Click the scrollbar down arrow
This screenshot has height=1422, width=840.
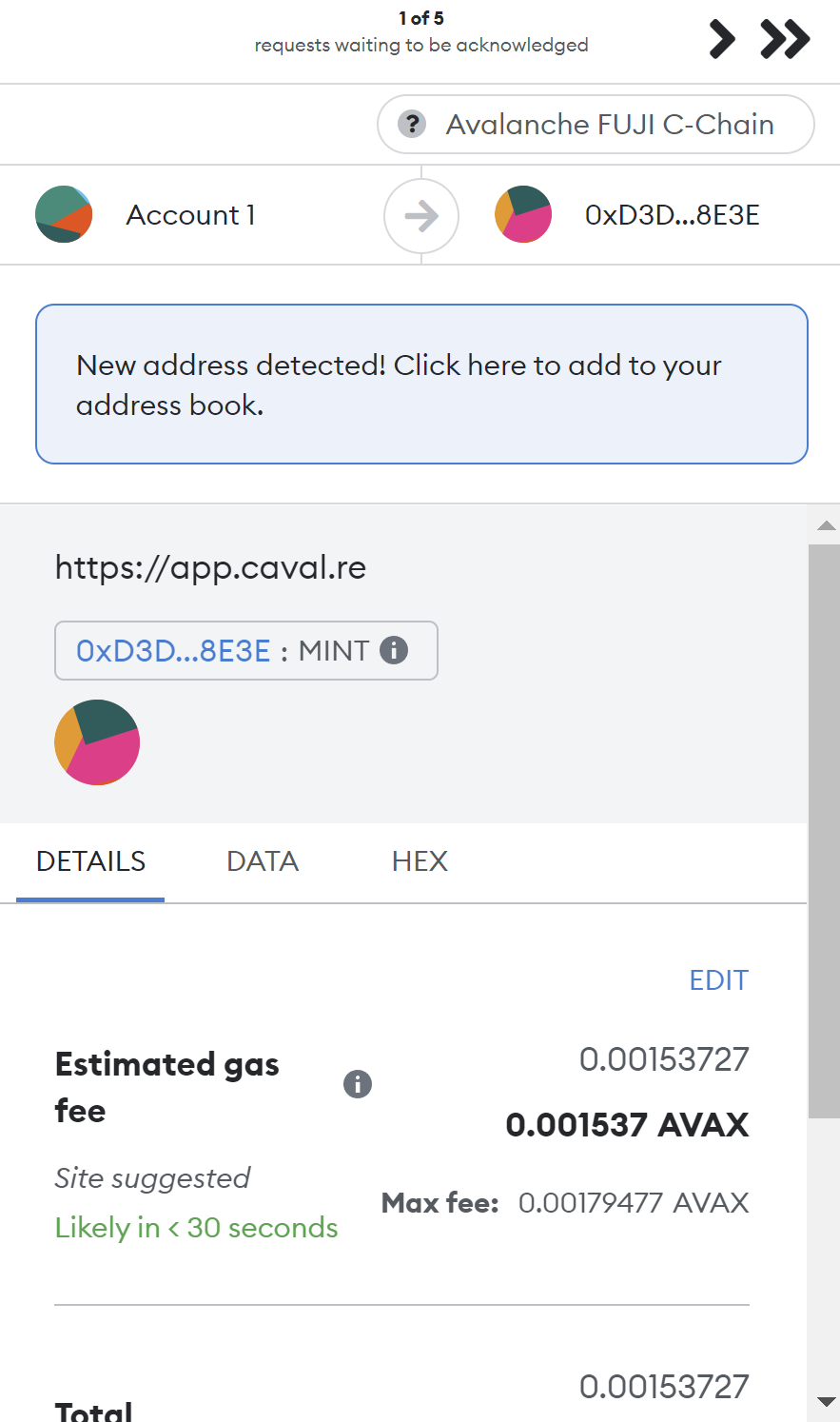tap(827, 1402)
